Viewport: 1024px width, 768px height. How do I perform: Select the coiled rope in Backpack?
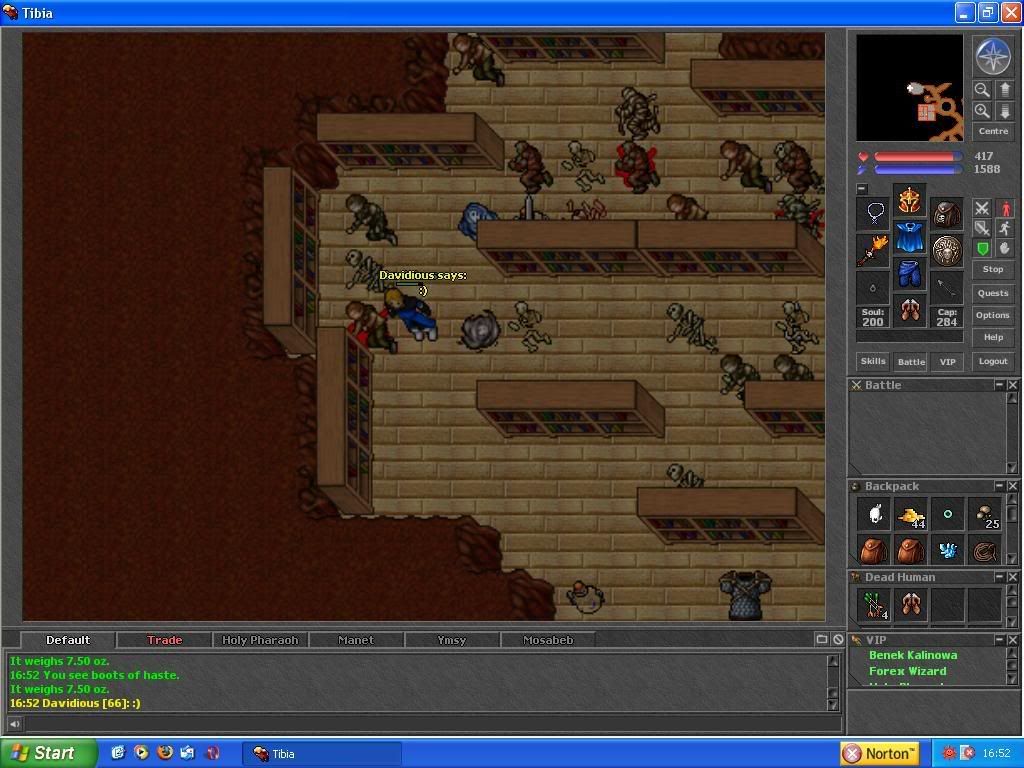pos(985,550)
